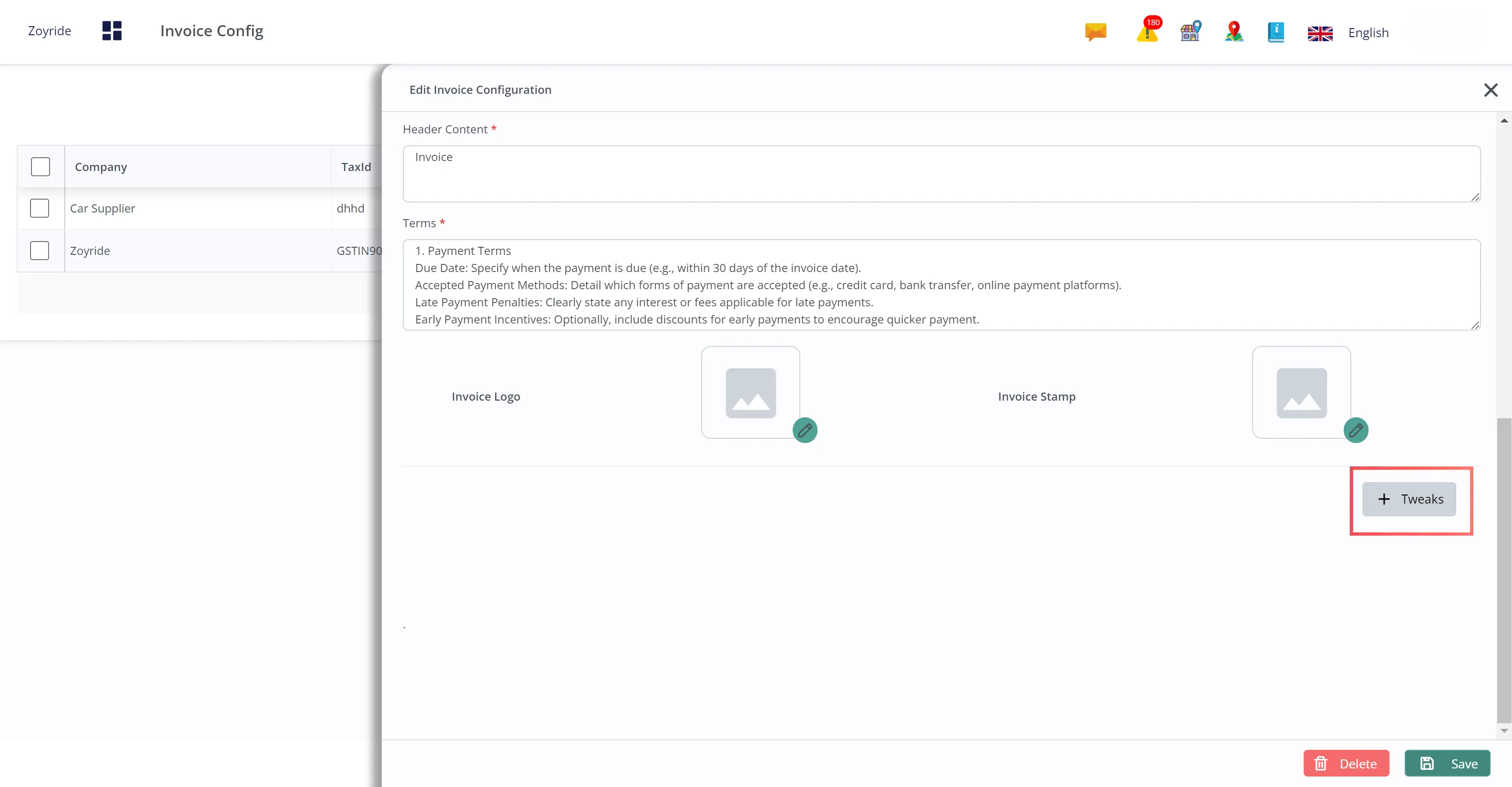
Task: Focus the Header Content text area
Action: (x=941, y=173)
